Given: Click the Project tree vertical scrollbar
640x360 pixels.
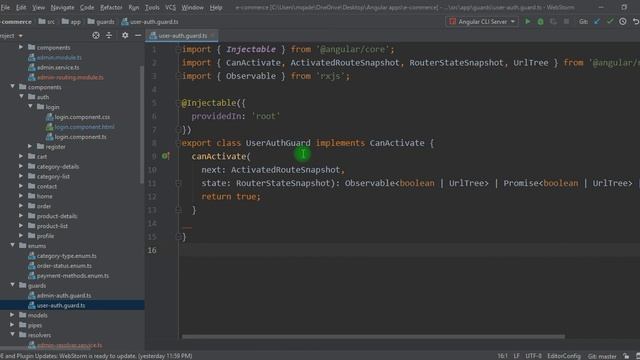Looking at the screenshot, I should pos(142,124).
